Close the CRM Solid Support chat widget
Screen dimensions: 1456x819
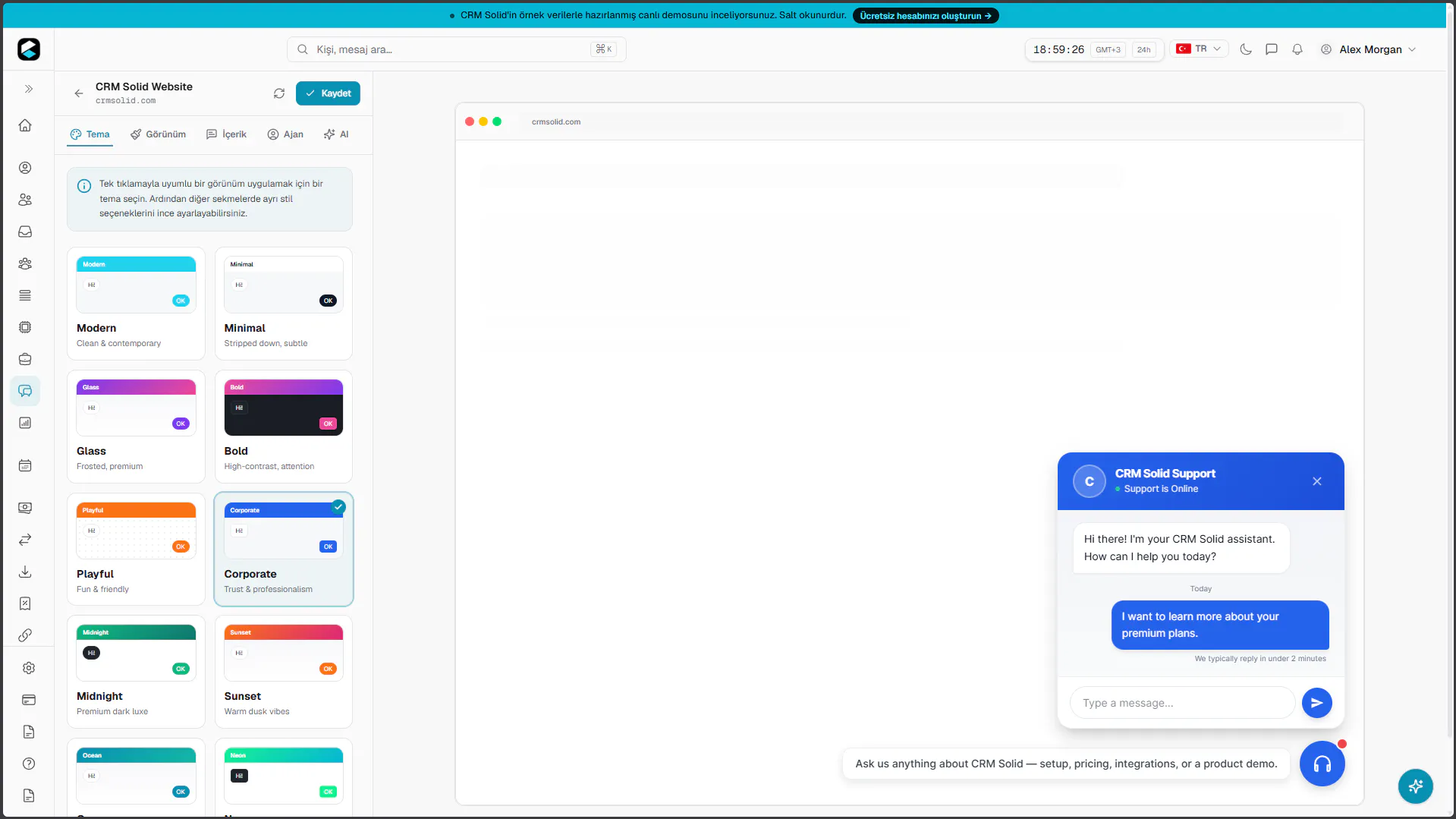[x=1317, y=481]
